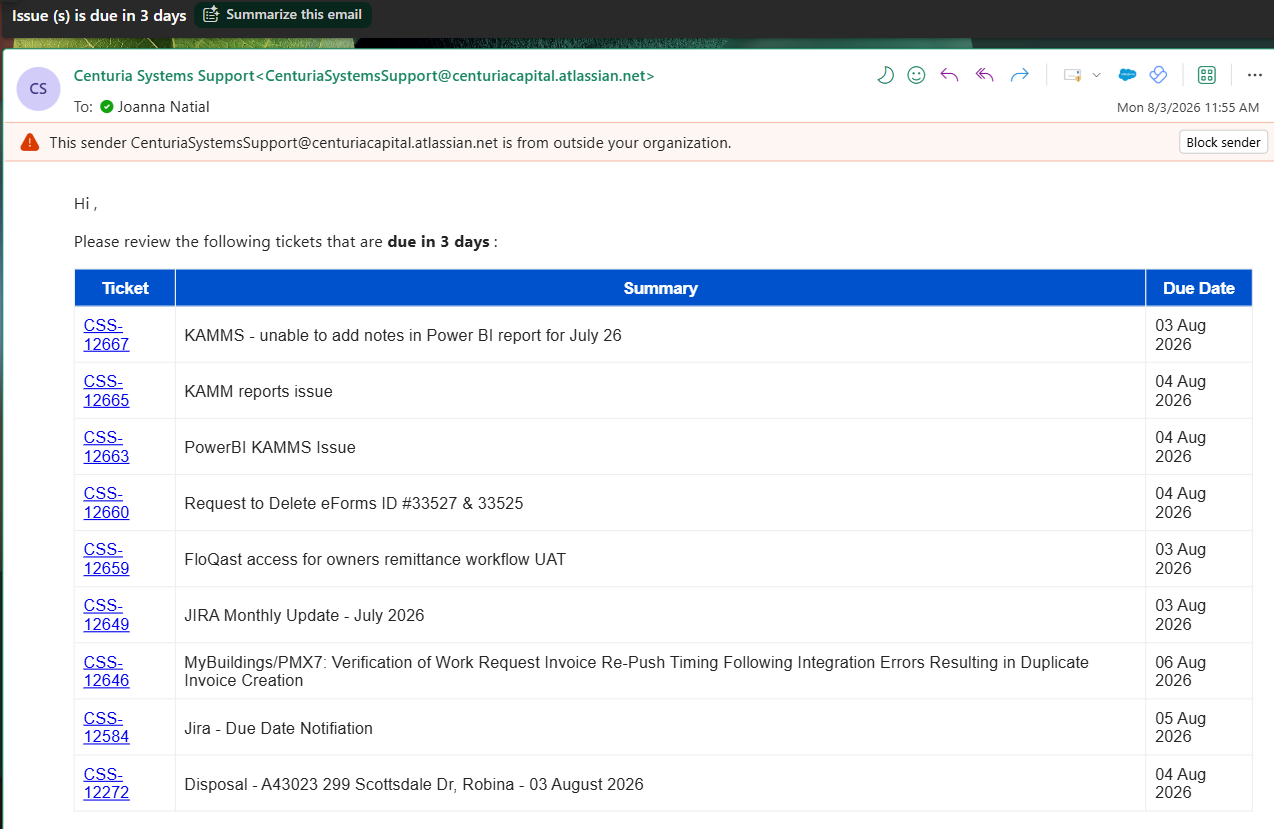Click the Reply arrow icon
This screenshot has width=1274, height=829.
(949, 75)
